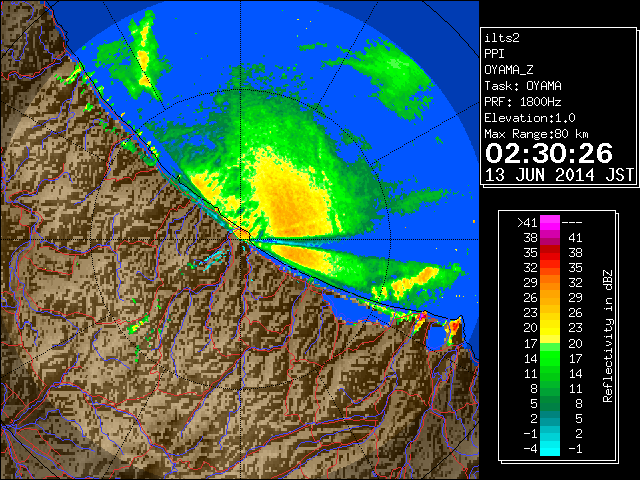The width and height of the screenshot is (640, 480).
Task: Click the Task: OYAMA line
Action: (x=523, y=86)
